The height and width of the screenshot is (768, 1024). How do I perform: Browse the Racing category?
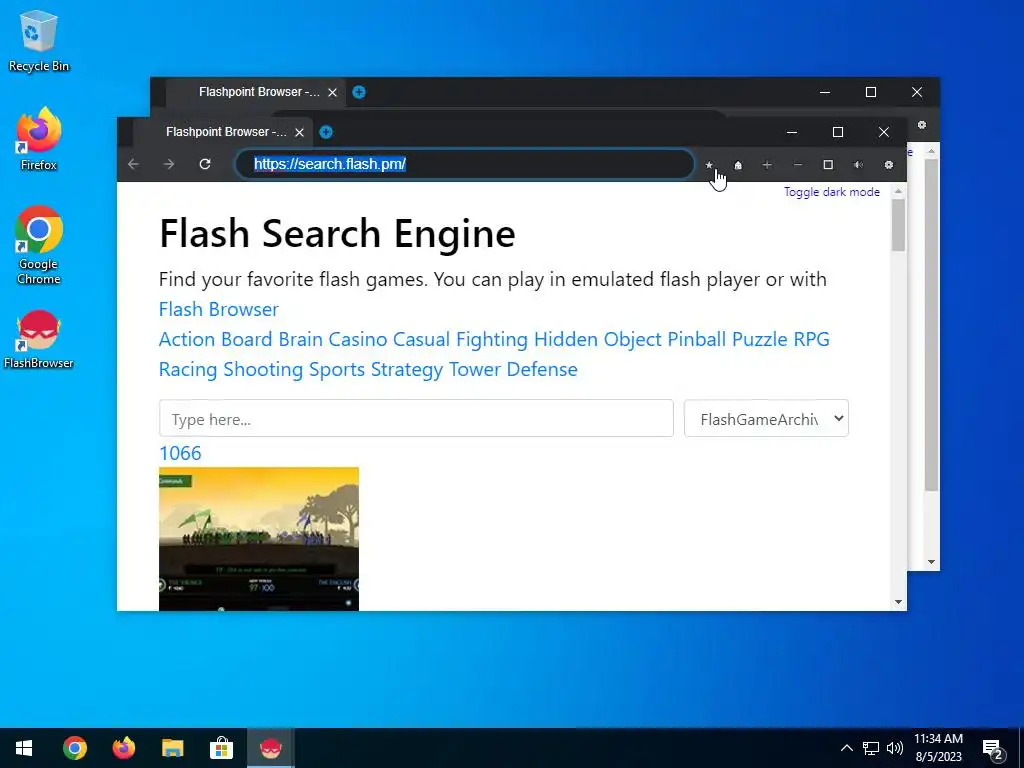pyautogui.click(x=188, y=369)
